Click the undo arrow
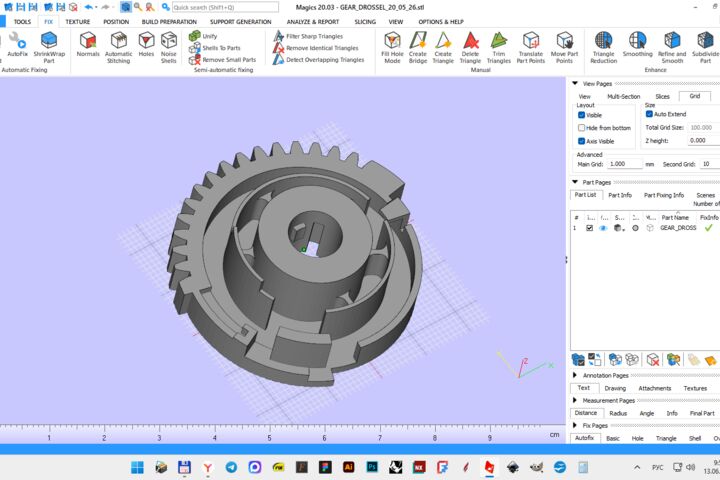The width and height of the screenshot is (720, 480). coord(88,7)
